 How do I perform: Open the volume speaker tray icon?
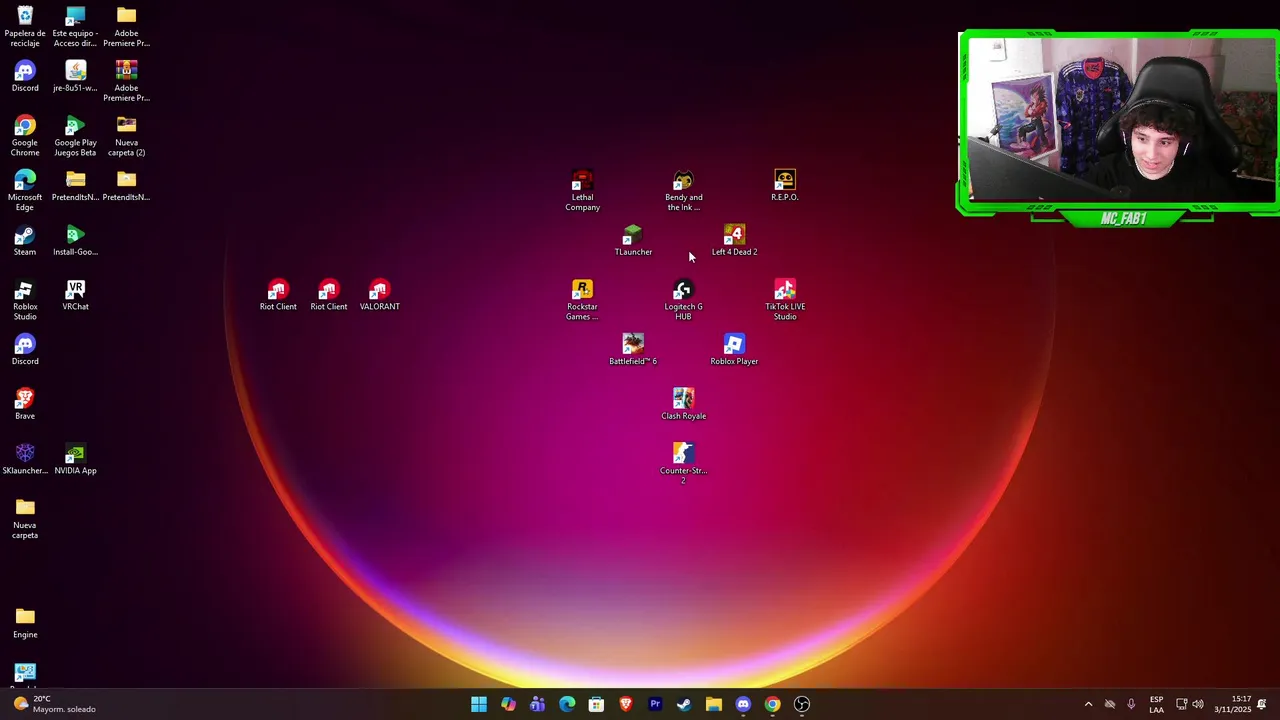1198,704
